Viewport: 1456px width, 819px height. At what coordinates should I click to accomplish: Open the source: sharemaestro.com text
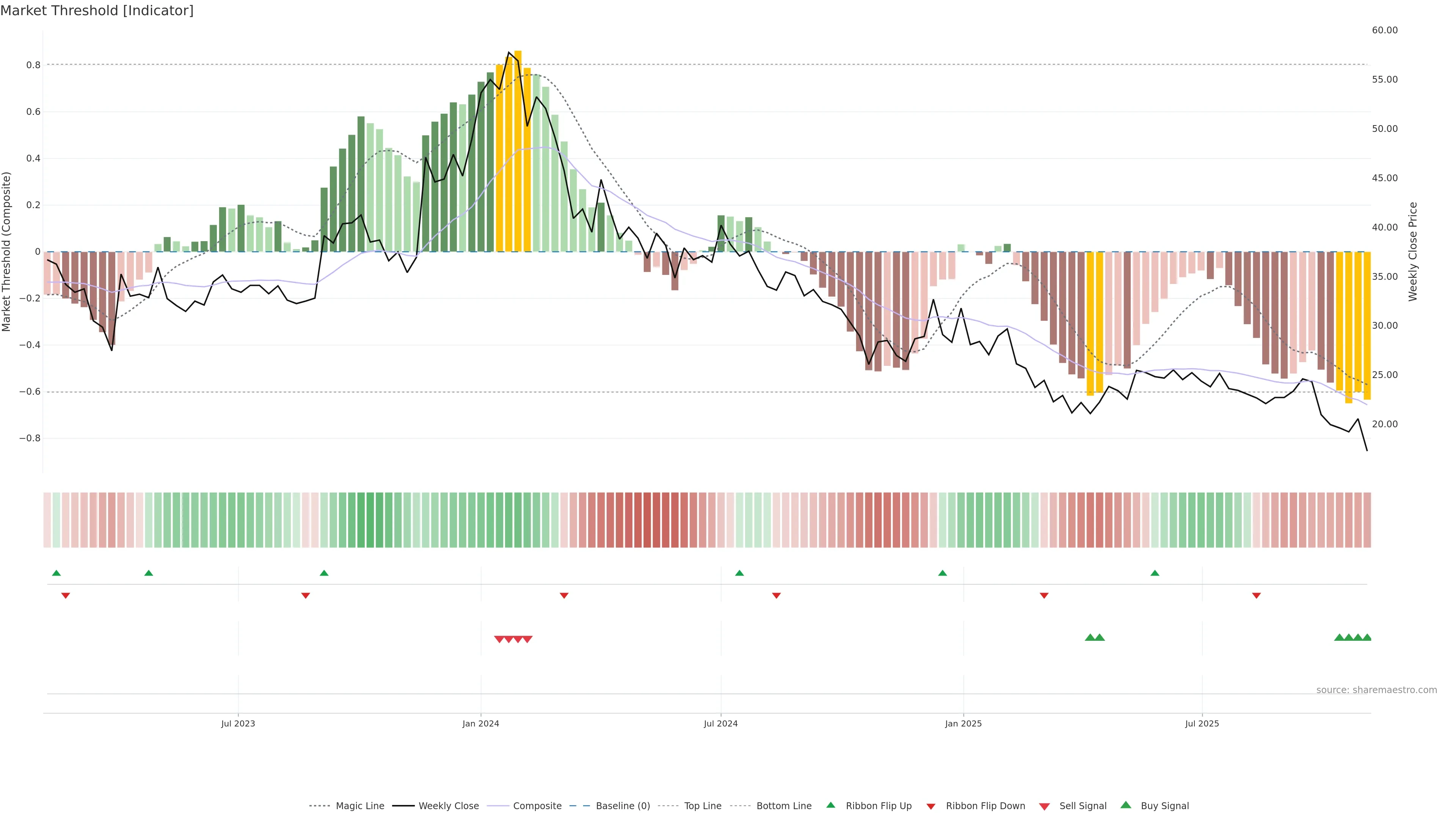tap(1376, 690)
